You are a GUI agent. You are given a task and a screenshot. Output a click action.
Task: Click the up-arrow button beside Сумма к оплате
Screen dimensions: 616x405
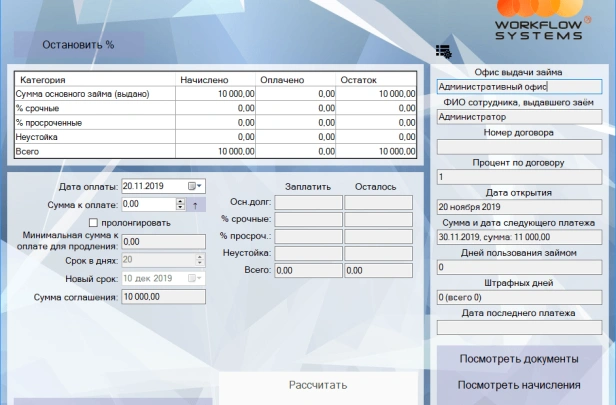(196, 204)
